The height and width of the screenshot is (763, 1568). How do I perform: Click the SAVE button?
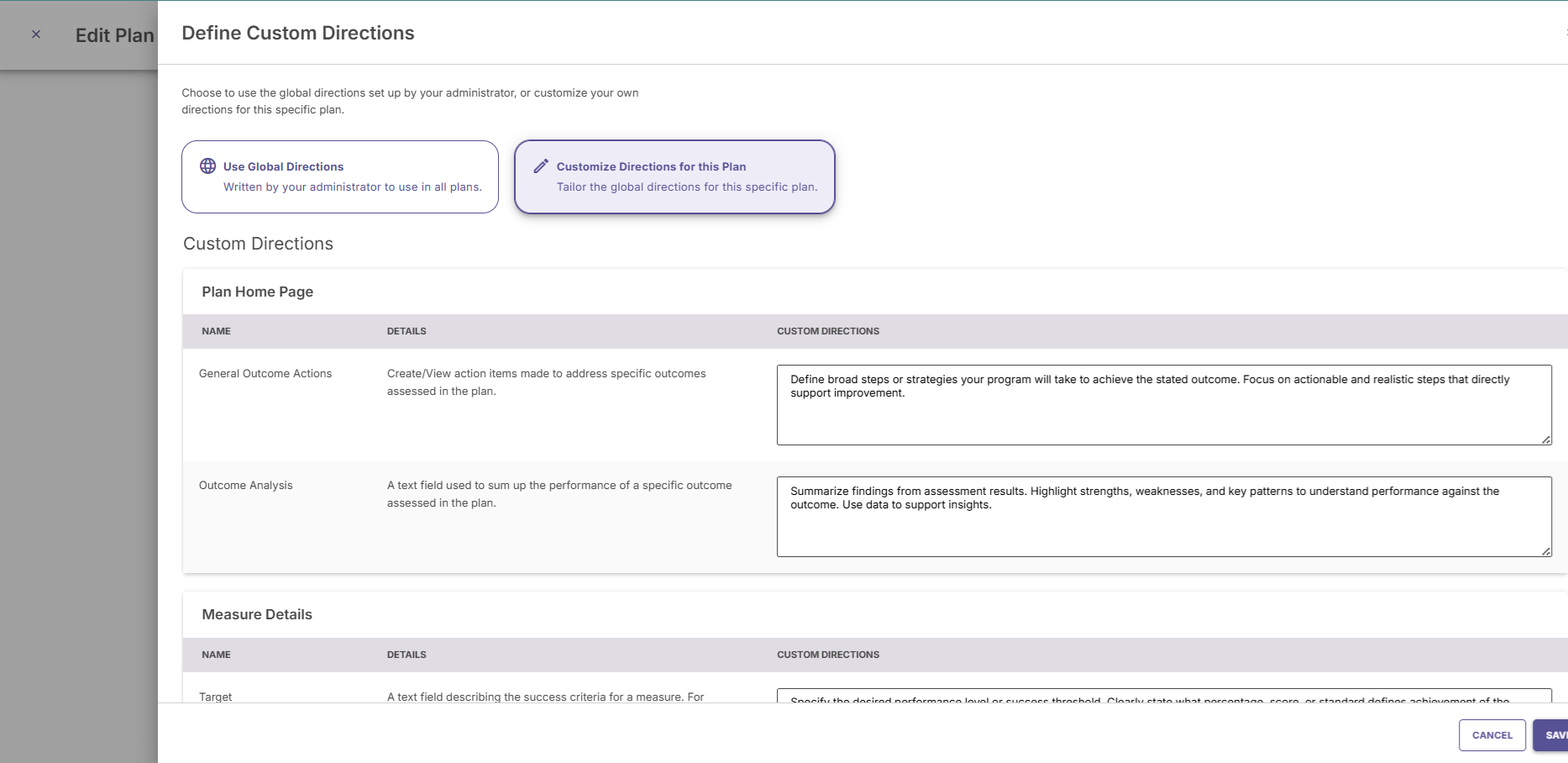coord(1553,734)
